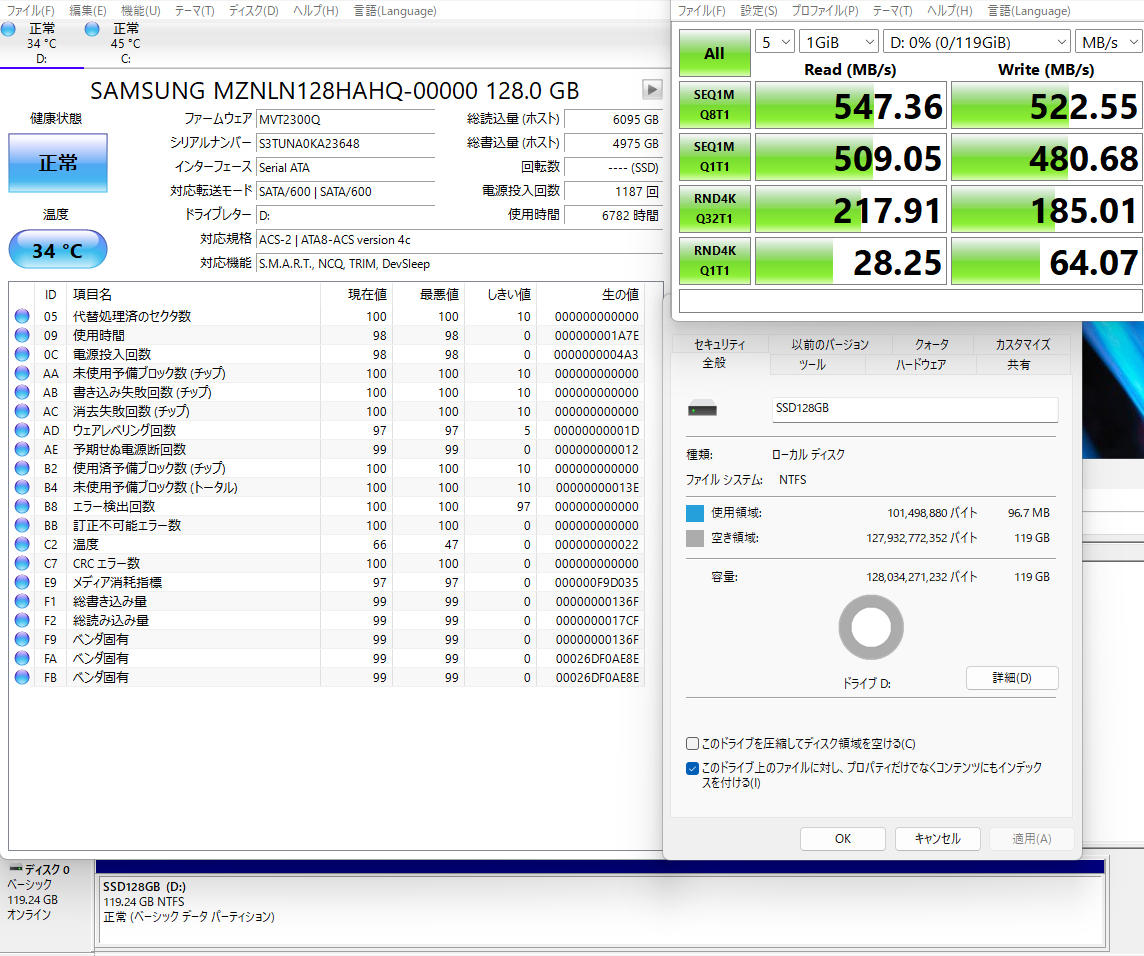Click the drive icon in properties dialog
1144x956 pixels.
703,409
